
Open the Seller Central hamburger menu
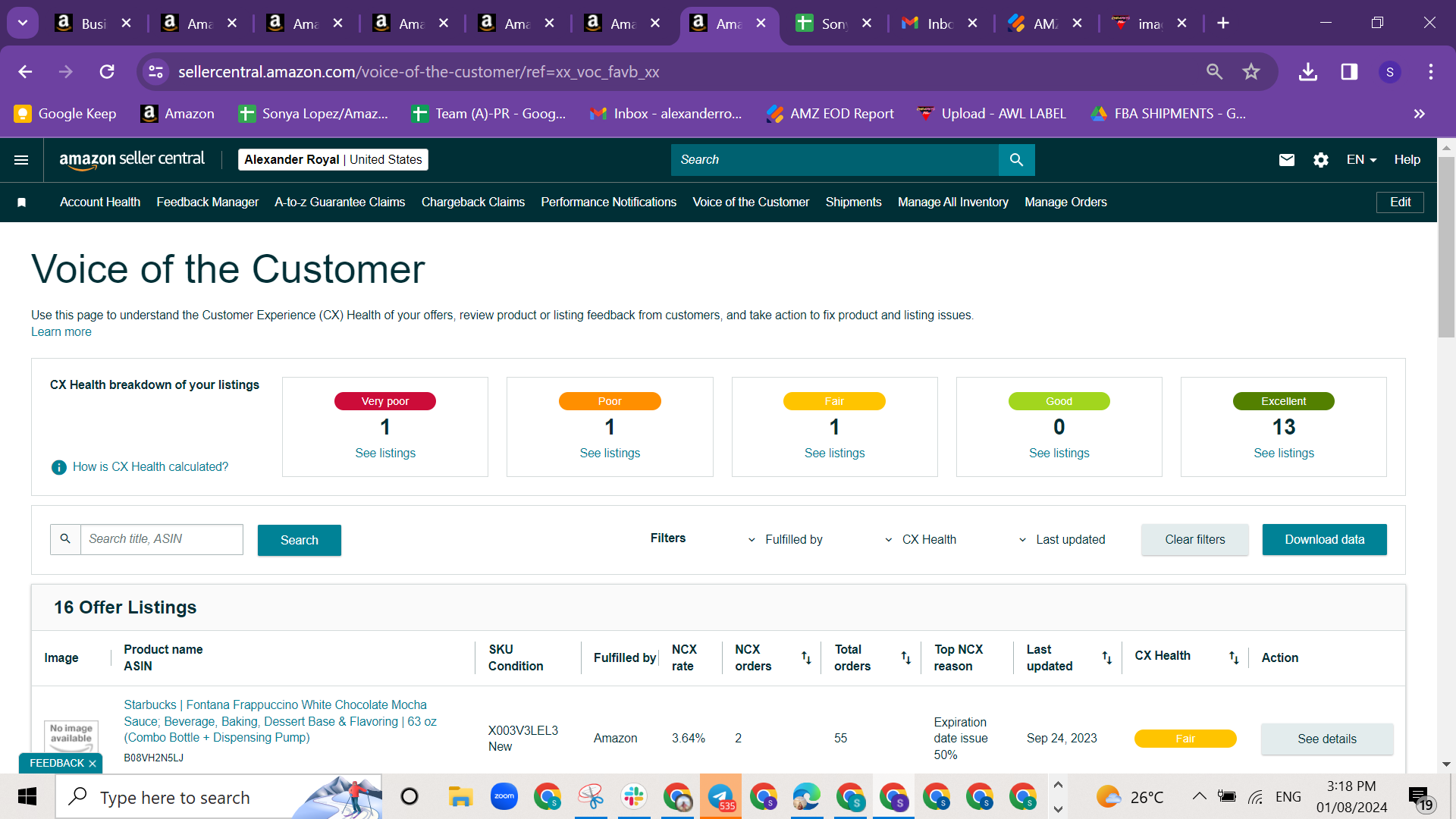click(21, 160)
